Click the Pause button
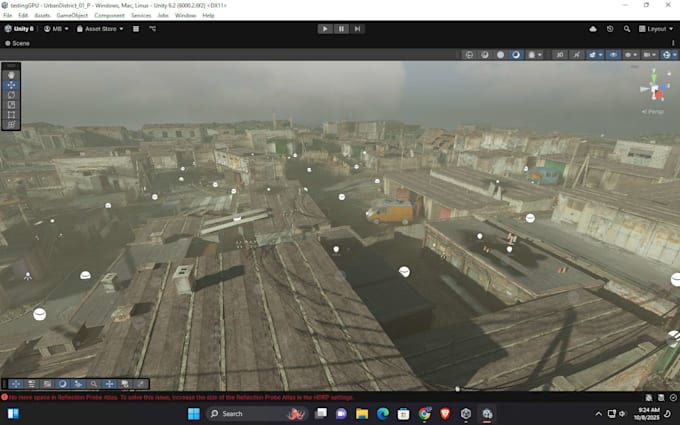The image size is (680, 425). point(341,29)
